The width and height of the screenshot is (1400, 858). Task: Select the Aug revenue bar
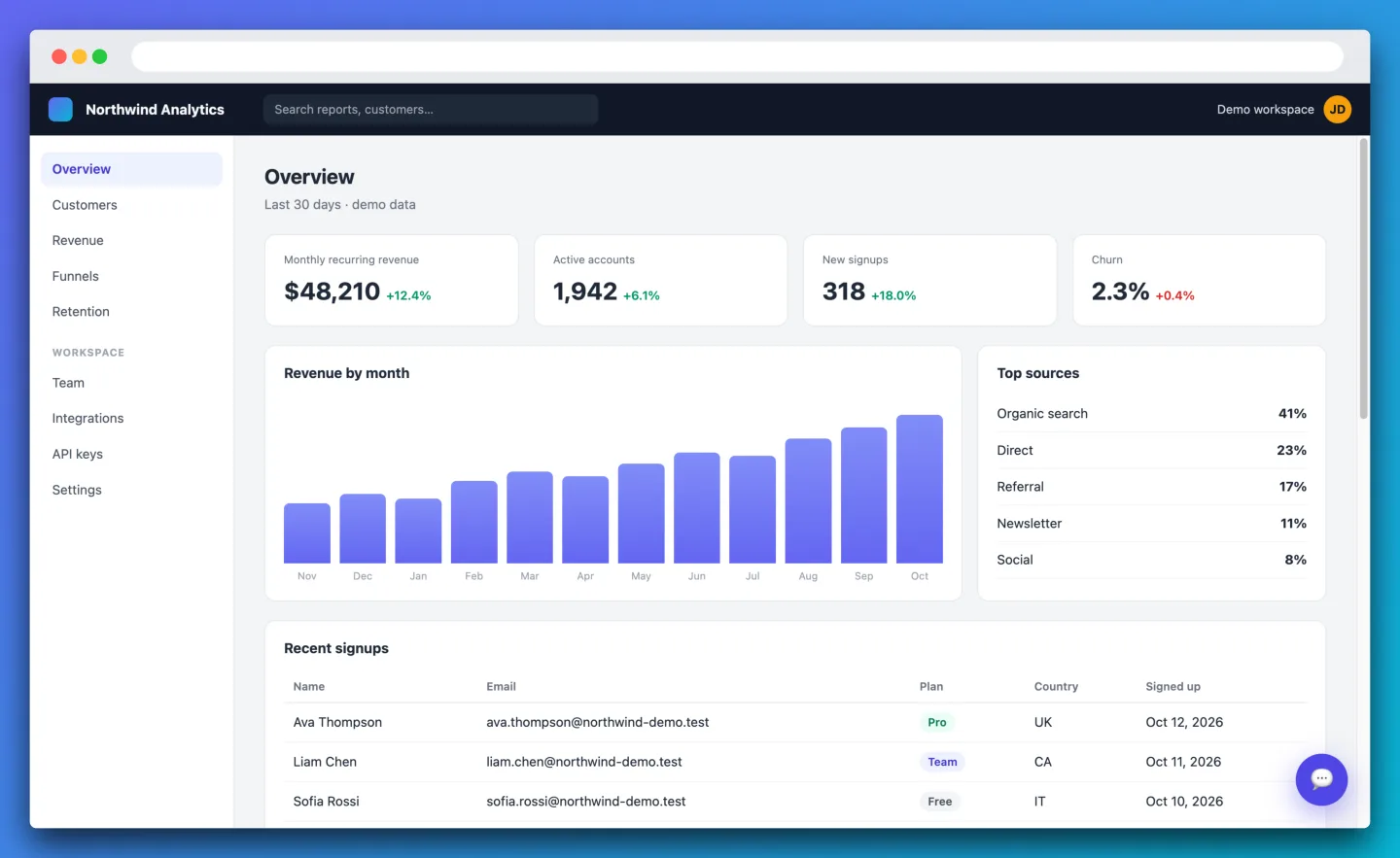coord(808,500)
